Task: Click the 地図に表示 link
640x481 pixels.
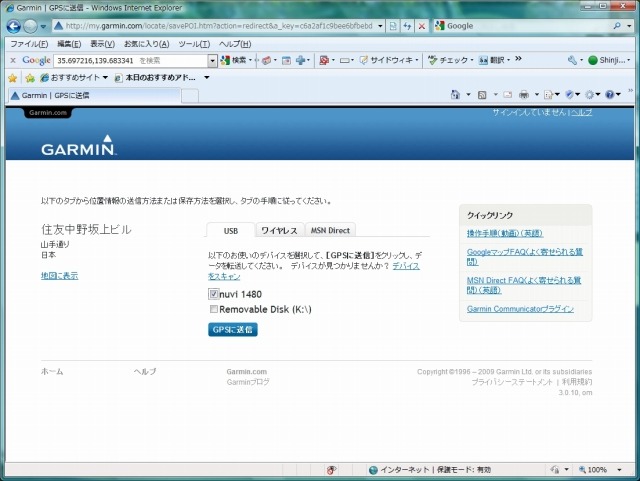Action: pyautogui.click(x=59, y=276)
